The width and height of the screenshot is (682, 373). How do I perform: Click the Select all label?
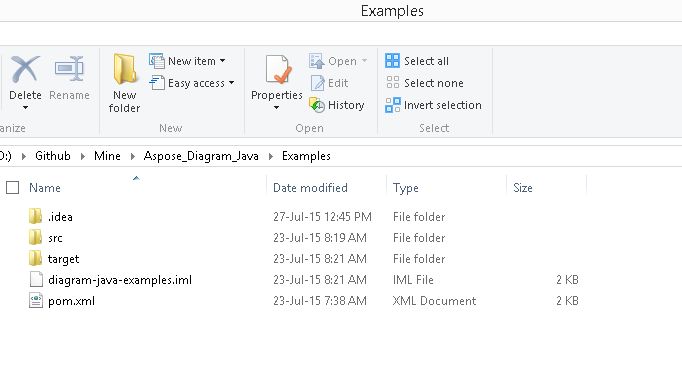click(x=426, y=61)
